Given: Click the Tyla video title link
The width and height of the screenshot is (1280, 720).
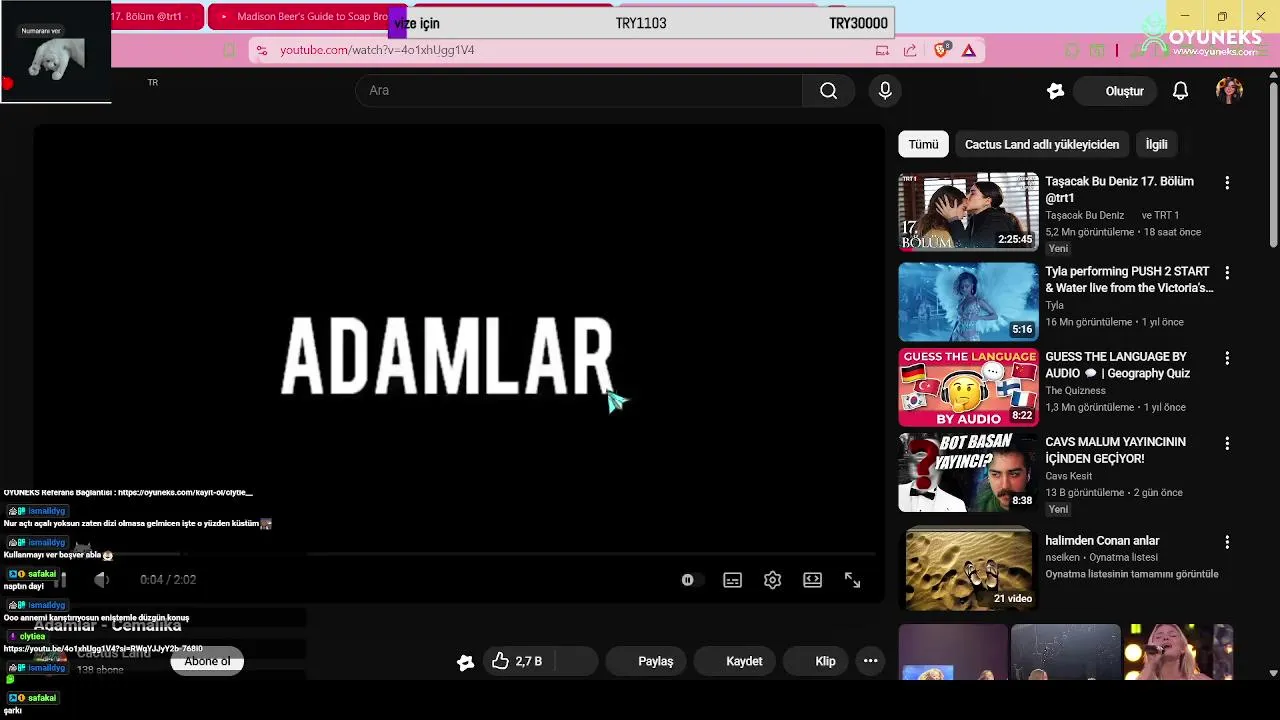Looking at the screenshot, I should (1129, 280).
